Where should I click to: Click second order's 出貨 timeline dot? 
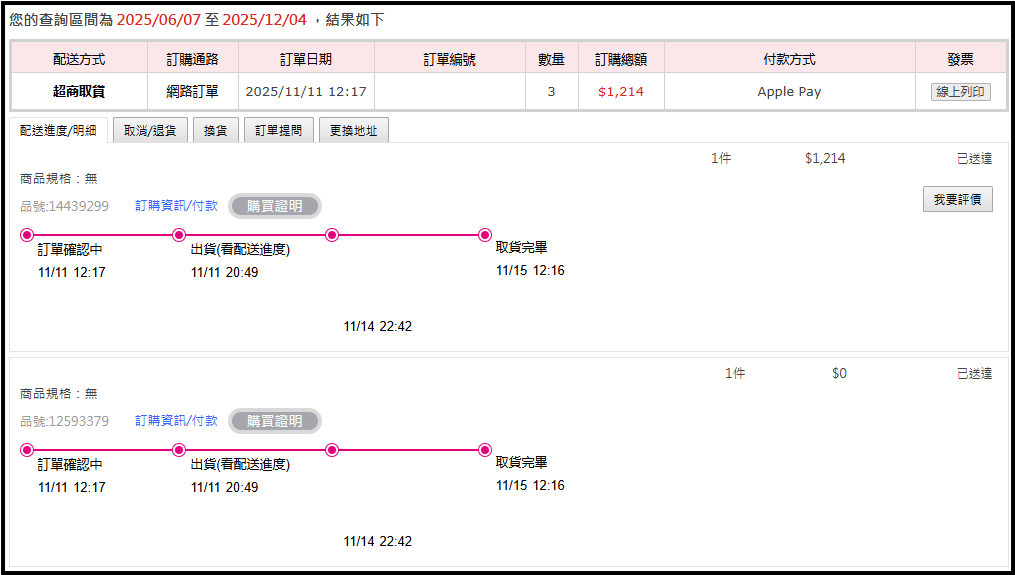pos(180,450)
